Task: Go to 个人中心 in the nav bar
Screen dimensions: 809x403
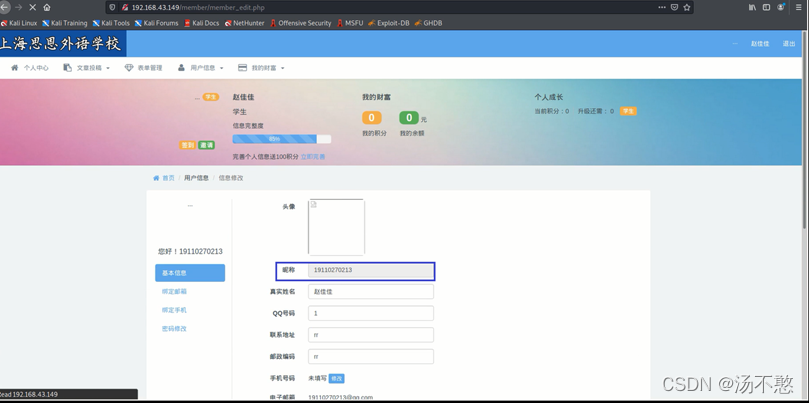Action: 30,68
